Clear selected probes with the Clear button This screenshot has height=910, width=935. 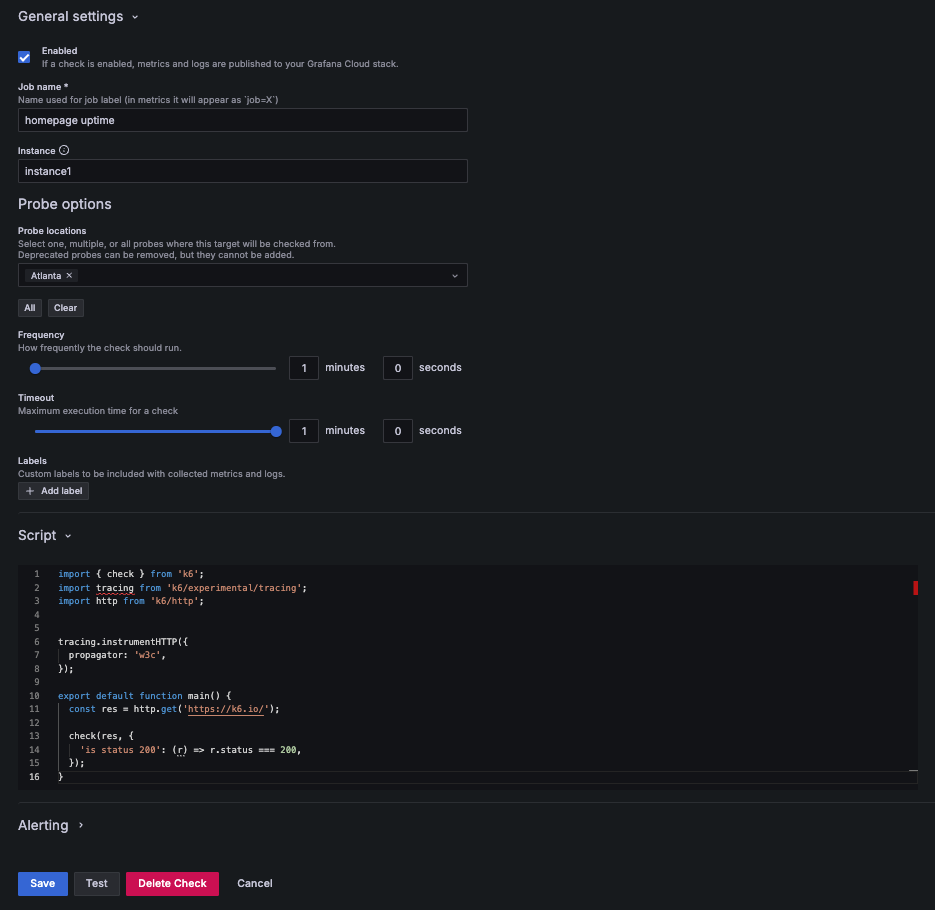click(x=65, y=307)
